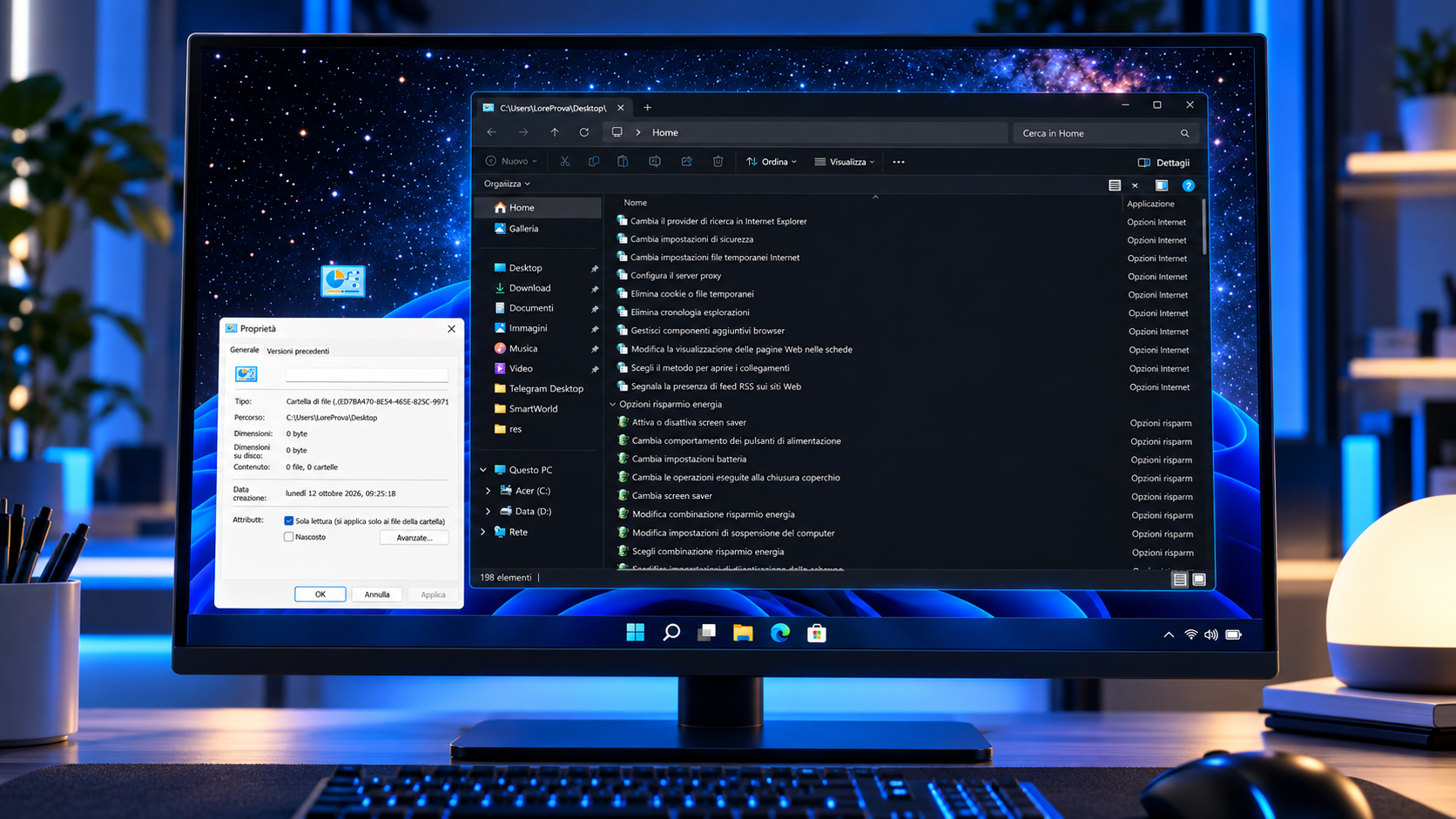
Task: Click OK in the Proprietà dialog
Action: pyautogui.click(x=320, y=594)
